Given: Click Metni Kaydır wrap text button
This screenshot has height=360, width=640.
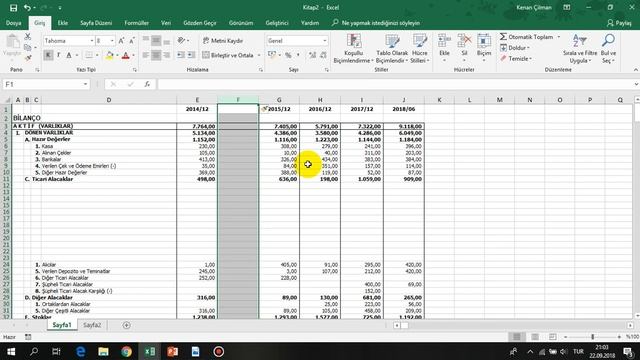Looking at the screenshot, I should pyautogui.click(x=223, y=41).
